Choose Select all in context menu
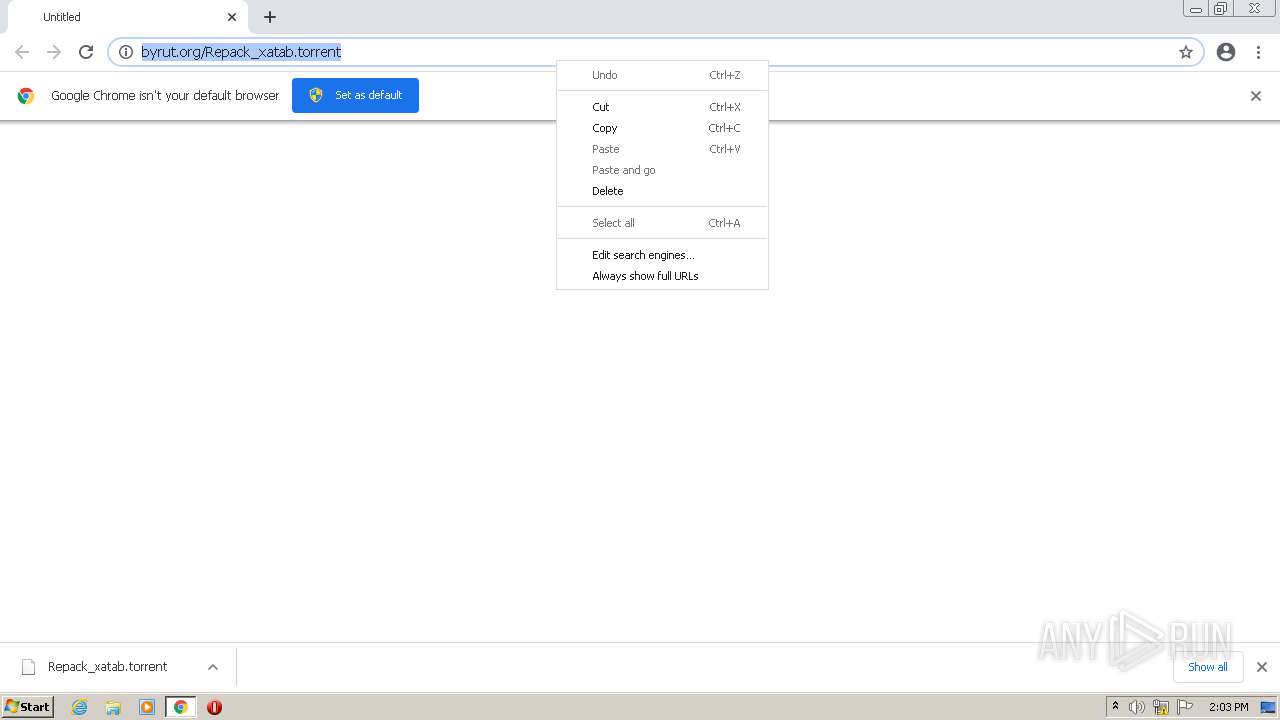Image resolution: width=1280 pixels, height=720 pixels. (662, 223)
